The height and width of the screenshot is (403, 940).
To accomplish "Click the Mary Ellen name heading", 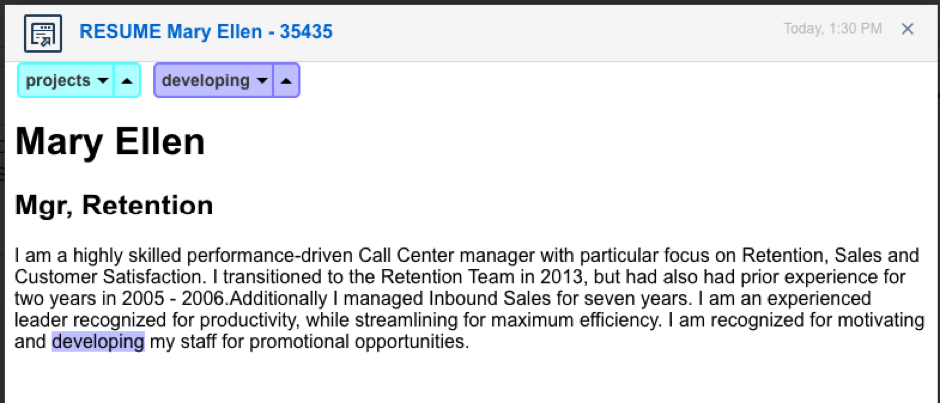I will click(x=110, y=142).
